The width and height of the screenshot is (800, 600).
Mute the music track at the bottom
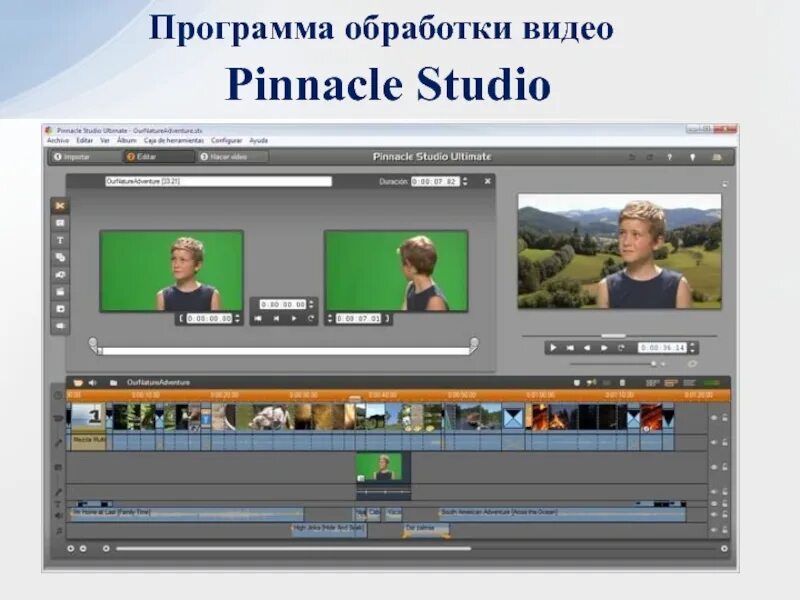714,531
